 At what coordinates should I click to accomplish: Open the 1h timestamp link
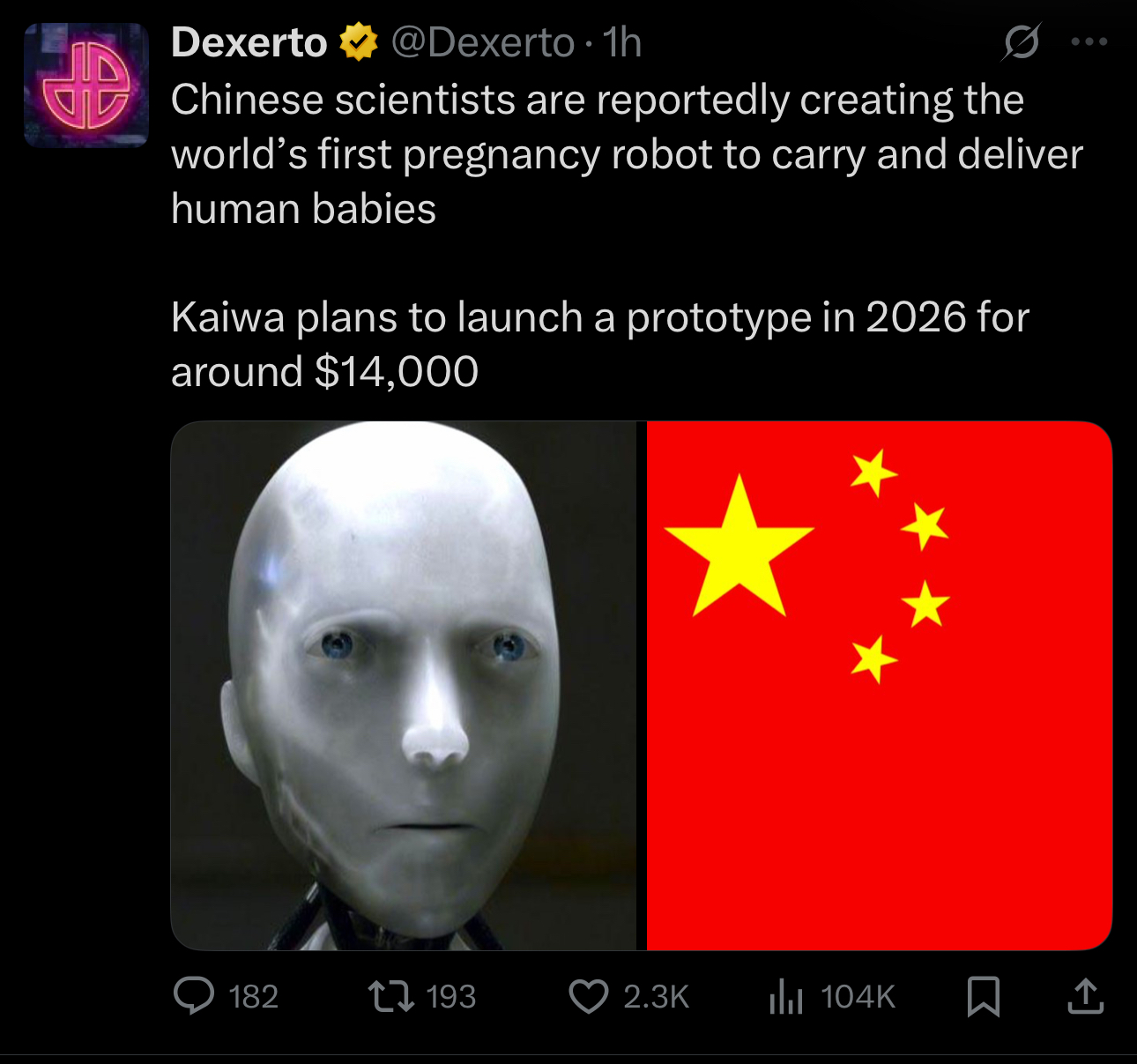622,42
